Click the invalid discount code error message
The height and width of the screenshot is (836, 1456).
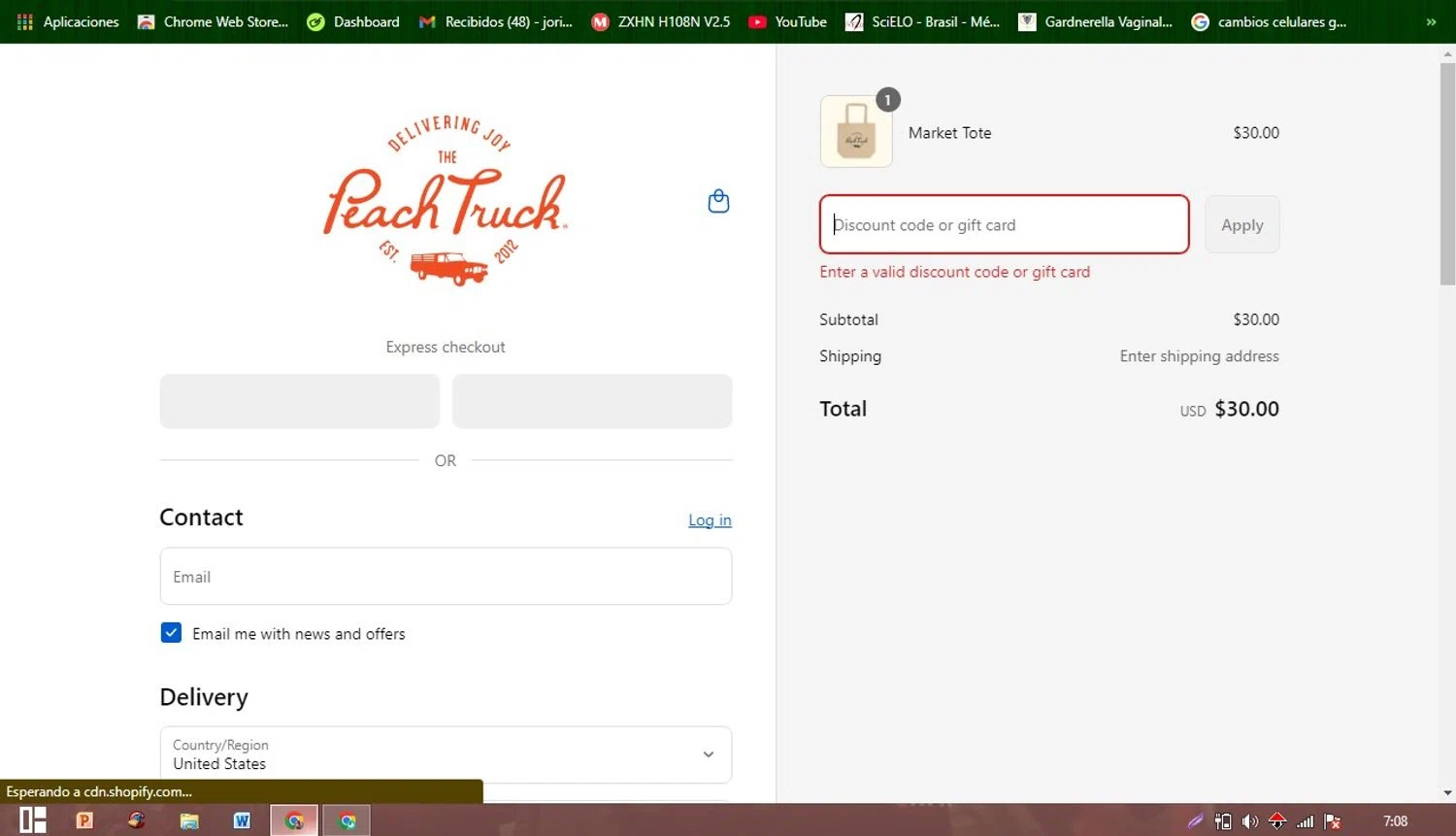(954, 272)
